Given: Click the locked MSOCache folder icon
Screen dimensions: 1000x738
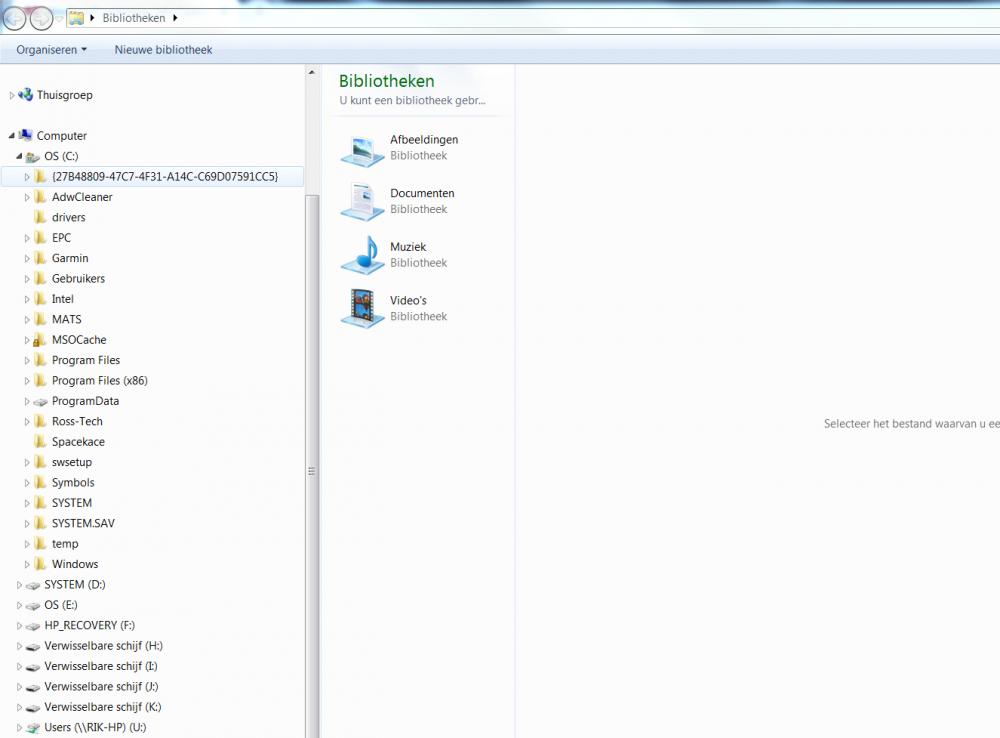Looking at the screenshot, I should pyautogui.click(x=40, y=340).
